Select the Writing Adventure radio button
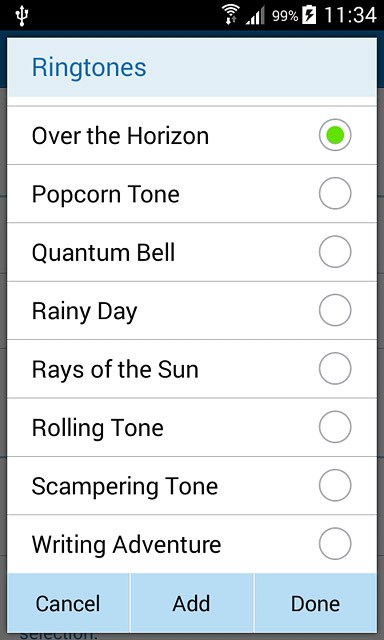 coord(335,544)
